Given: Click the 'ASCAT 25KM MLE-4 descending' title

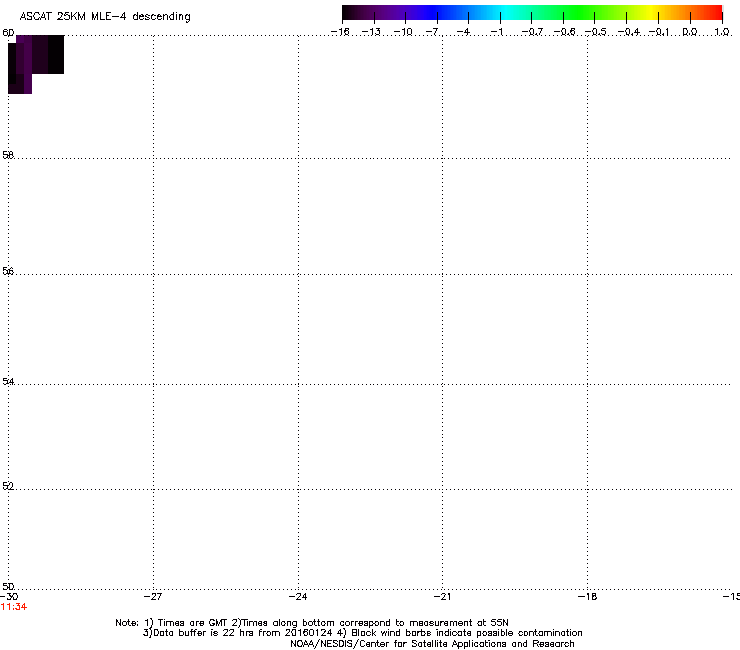Looking at the screenshot, I should pos(105,17).
